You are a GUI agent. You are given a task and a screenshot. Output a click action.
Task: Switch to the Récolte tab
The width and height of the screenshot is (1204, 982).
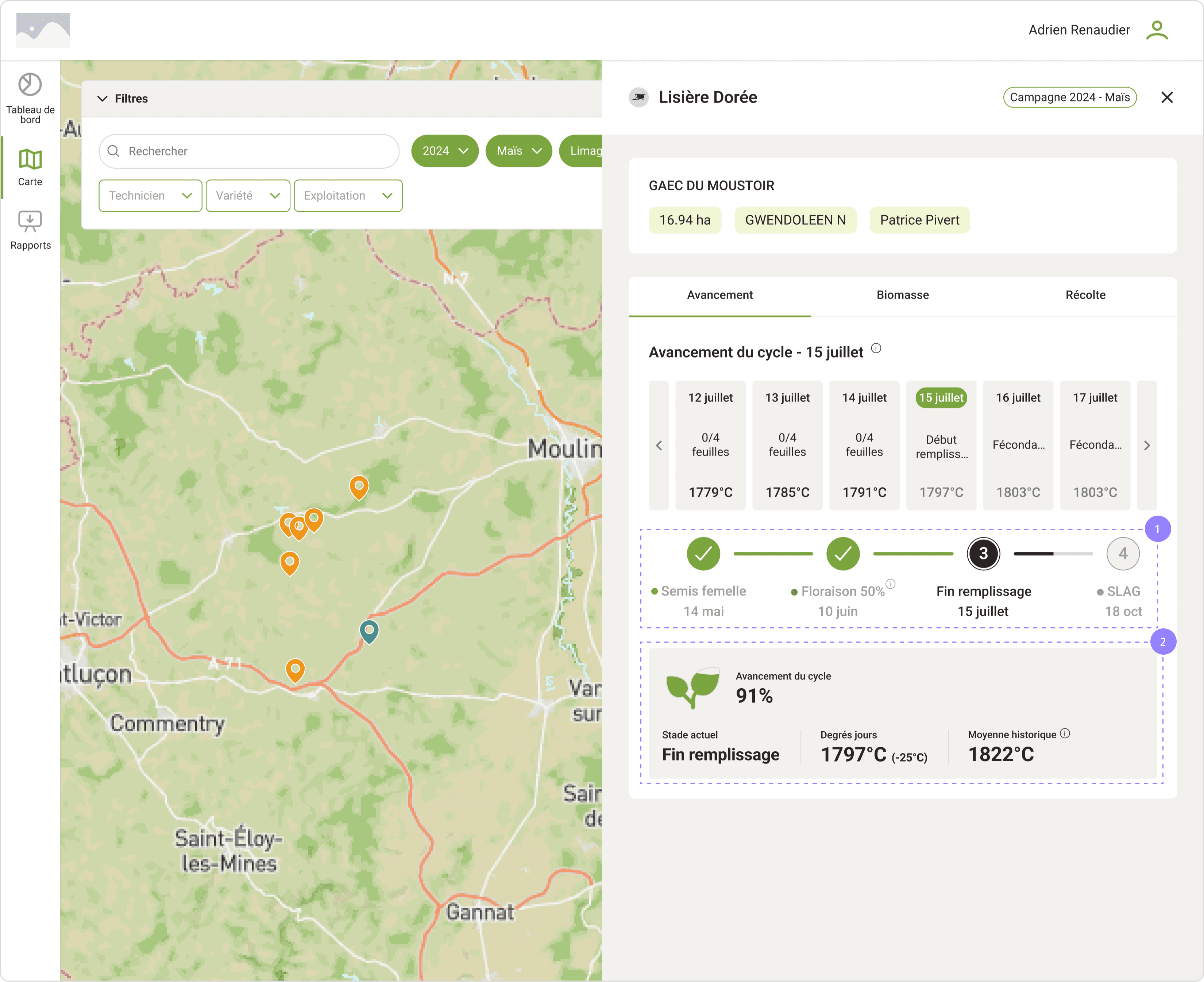coord(1085,295)
